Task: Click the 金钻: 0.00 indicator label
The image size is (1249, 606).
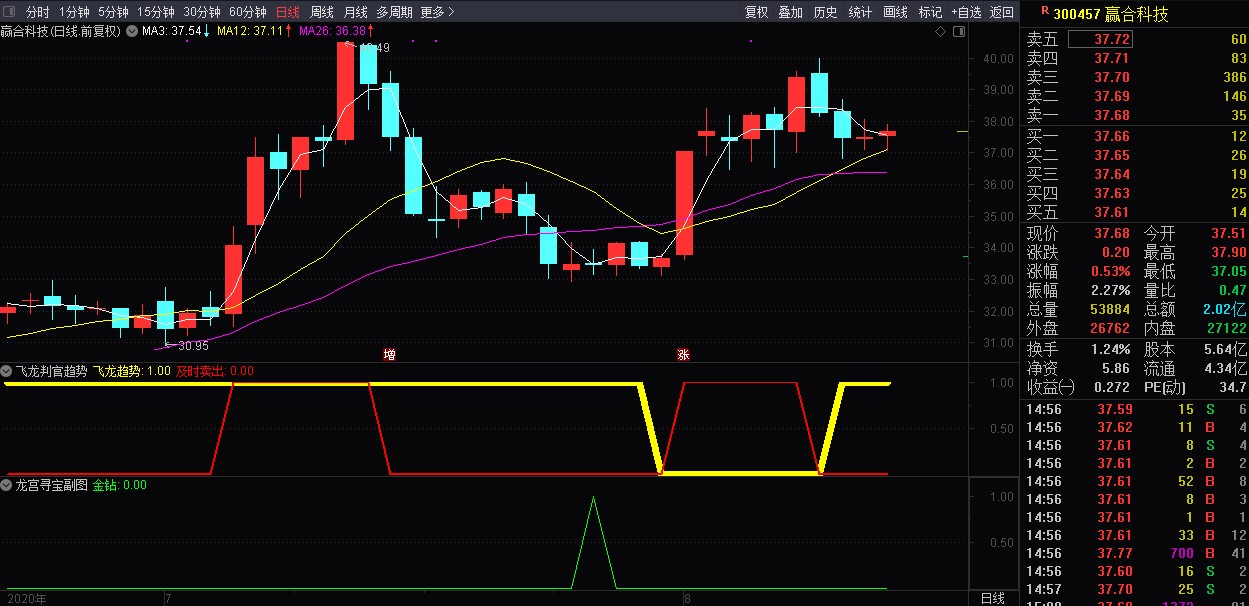Action: pos(120,485)
